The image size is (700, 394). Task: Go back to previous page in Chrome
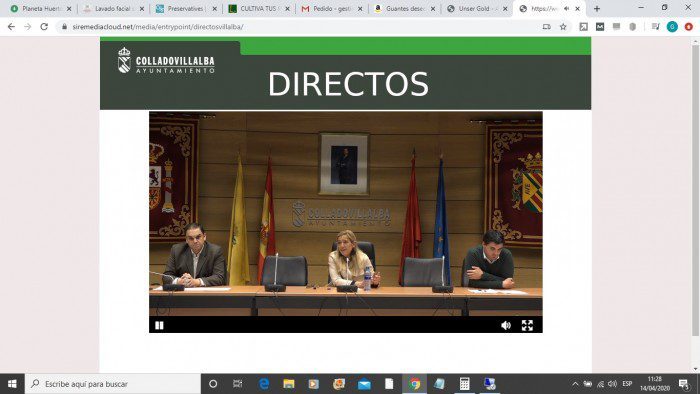(11, 27)
